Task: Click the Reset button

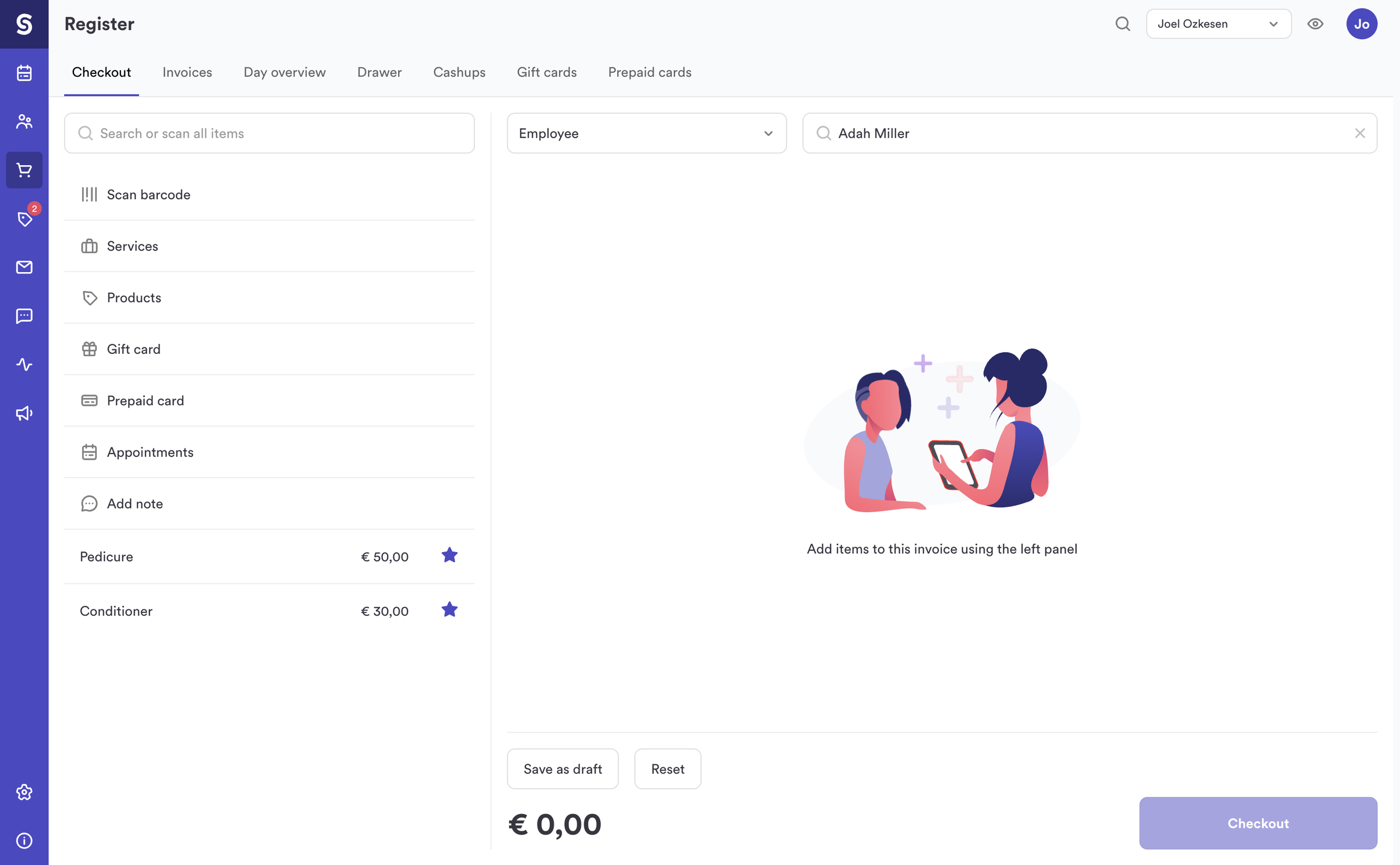Action: (x=667, y=768)
